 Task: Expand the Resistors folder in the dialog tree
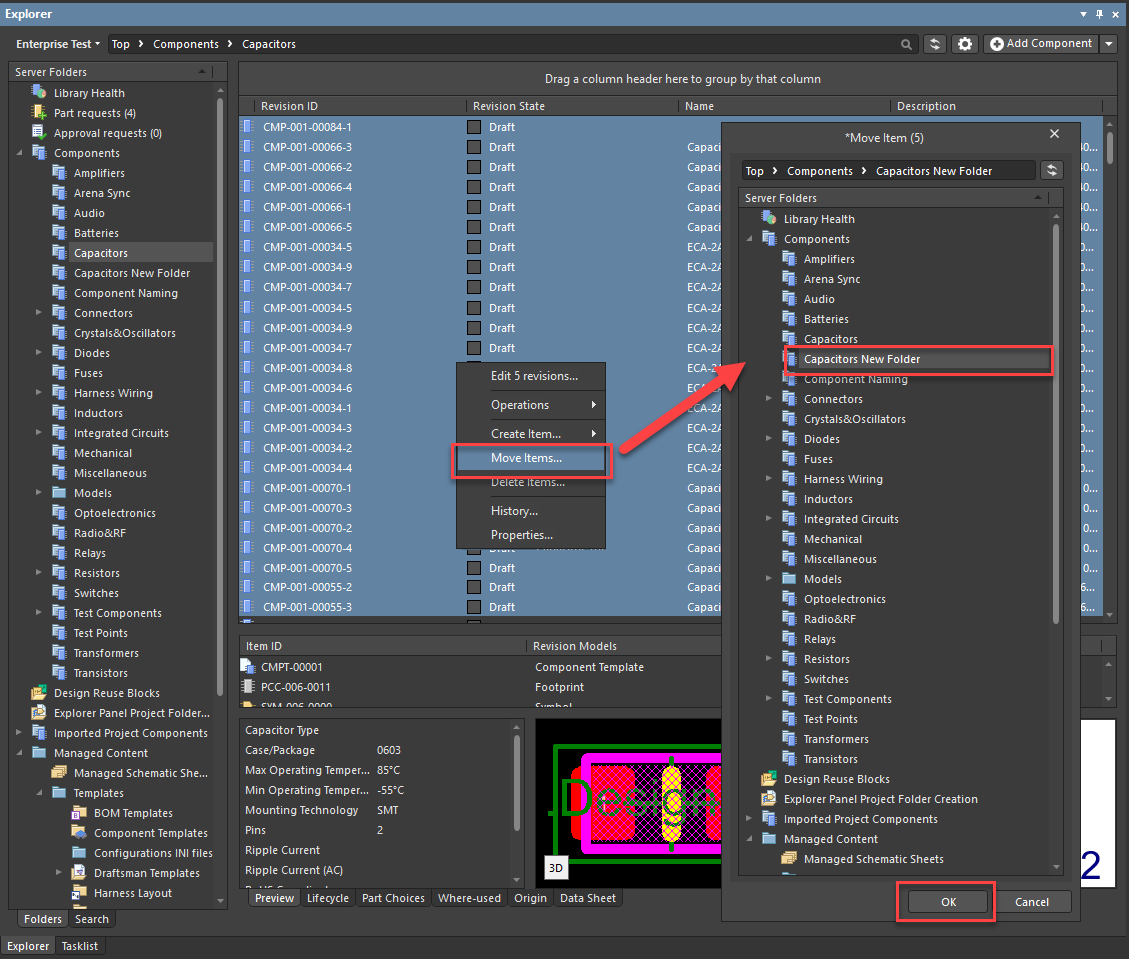coord(769,659)
